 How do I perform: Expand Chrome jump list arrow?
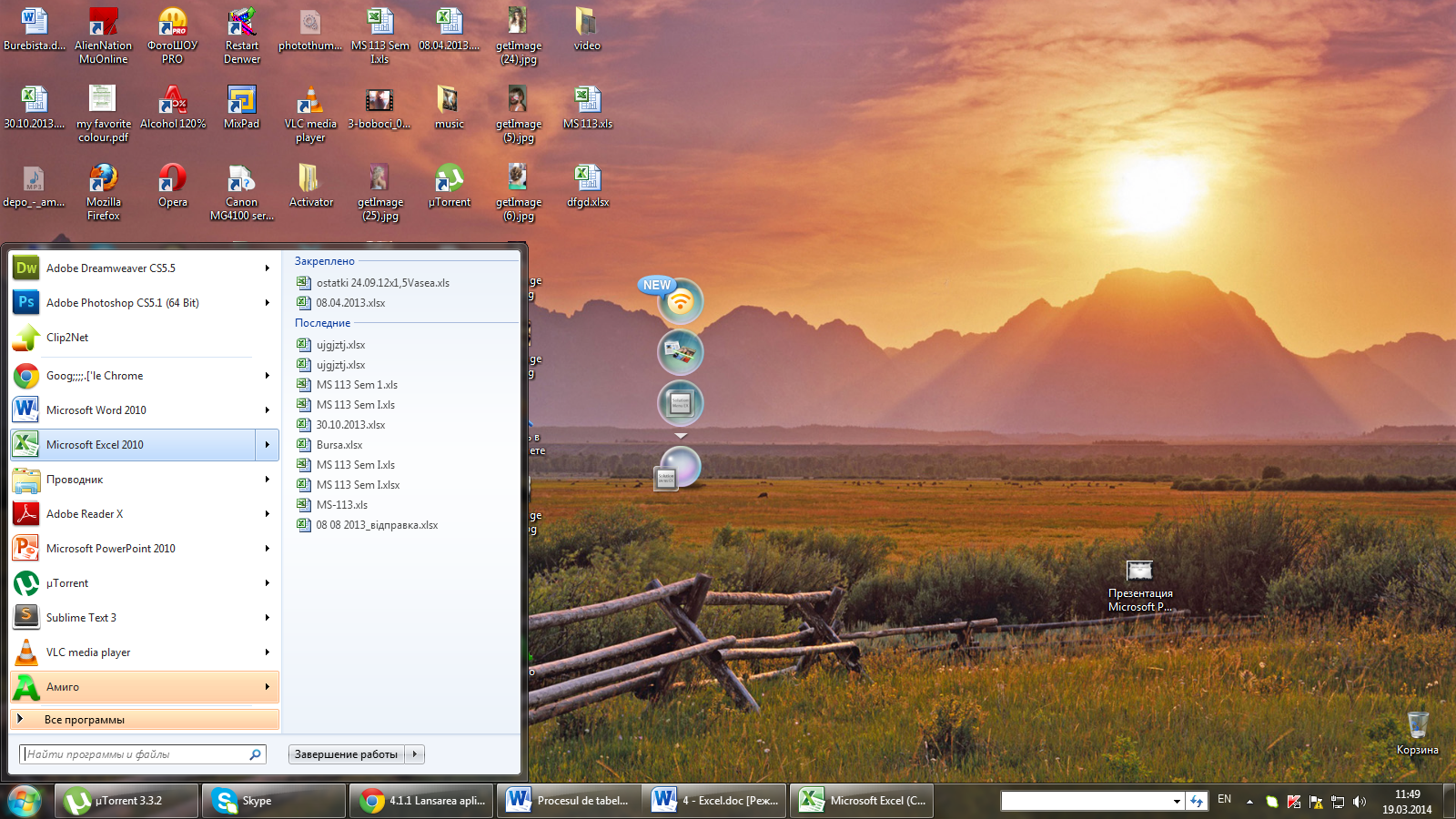click(268, 376)
